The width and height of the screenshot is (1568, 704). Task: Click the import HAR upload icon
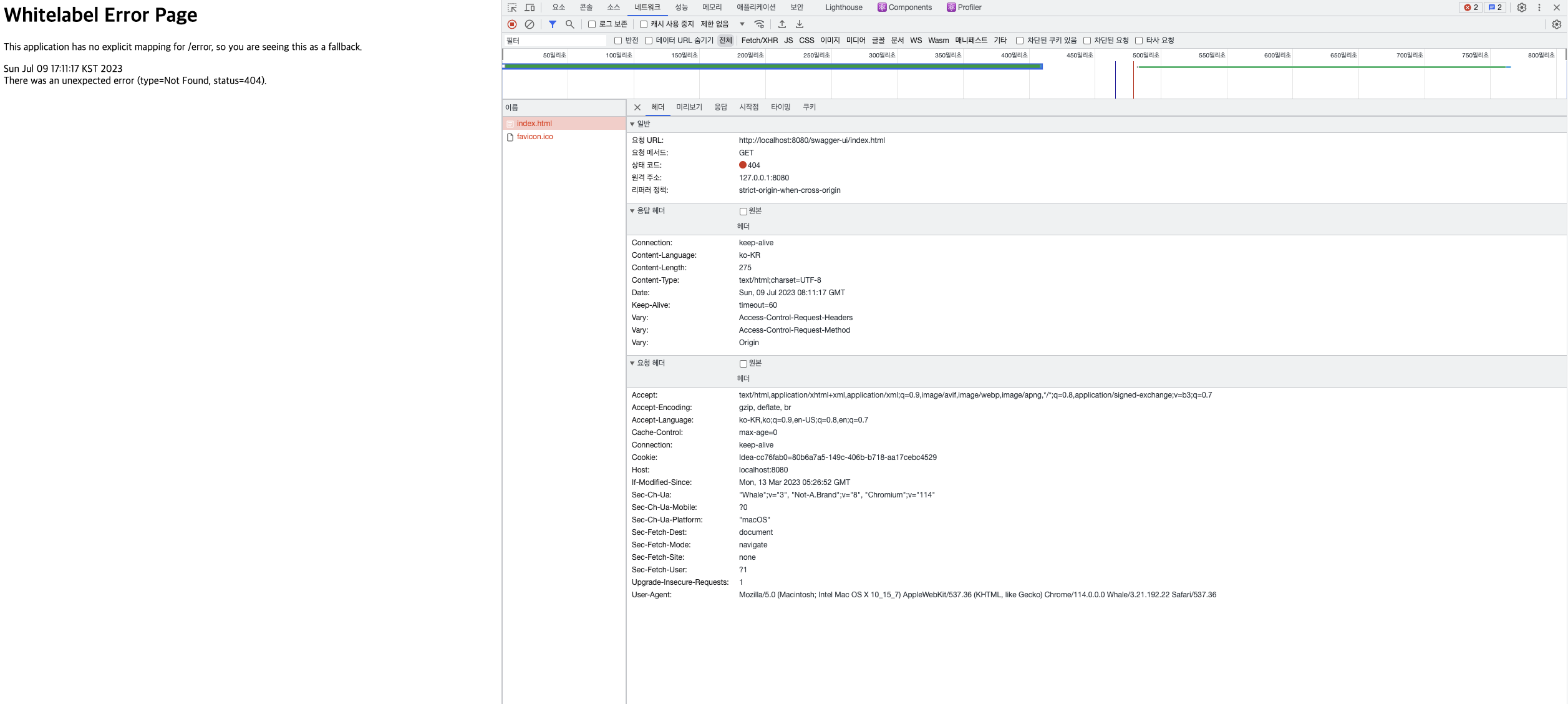coord(782,24)
